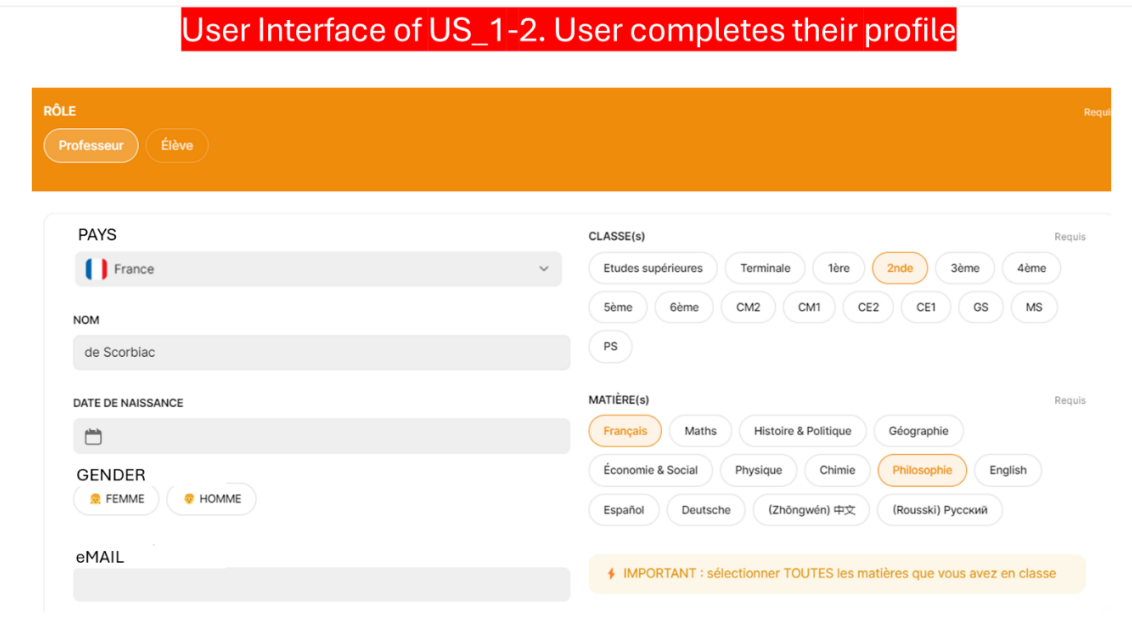1132x620 pixels.
Task: Select the CM2 class chip
Action: [748, 308]
